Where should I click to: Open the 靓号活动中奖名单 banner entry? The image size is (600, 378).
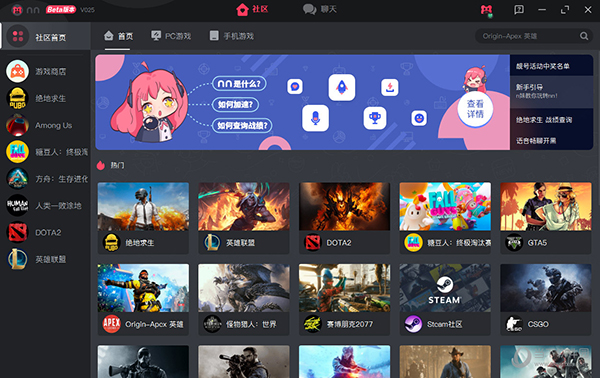551,66
